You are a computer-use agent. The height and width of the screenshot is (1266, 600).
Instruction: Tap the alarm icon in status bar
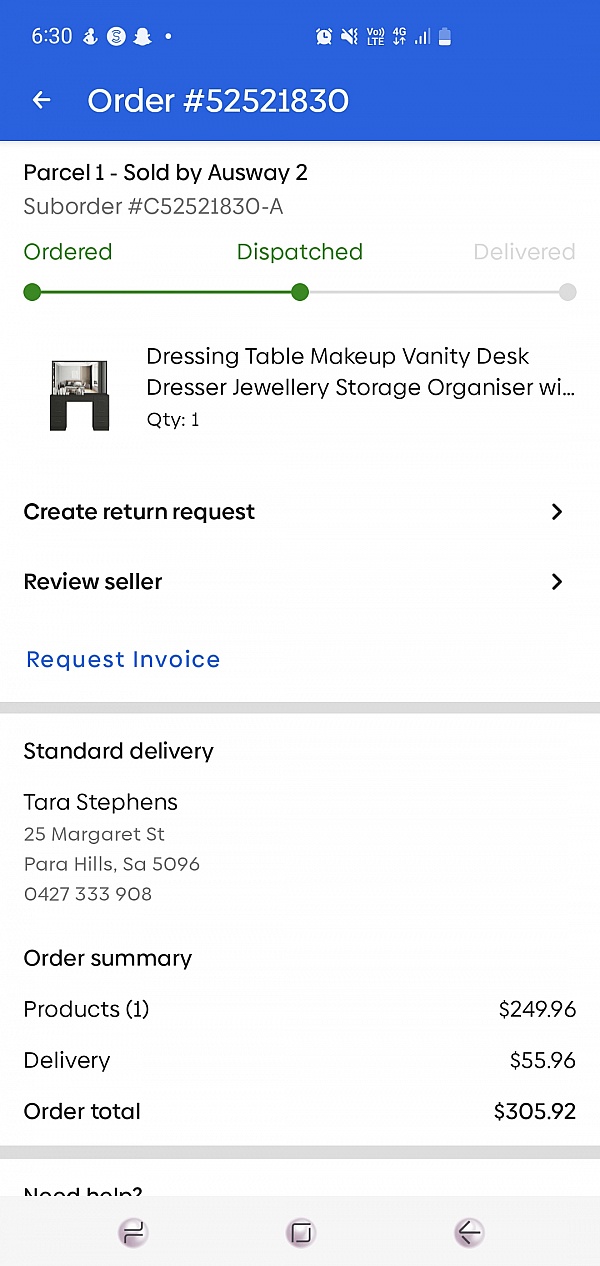tap(324, 37)
